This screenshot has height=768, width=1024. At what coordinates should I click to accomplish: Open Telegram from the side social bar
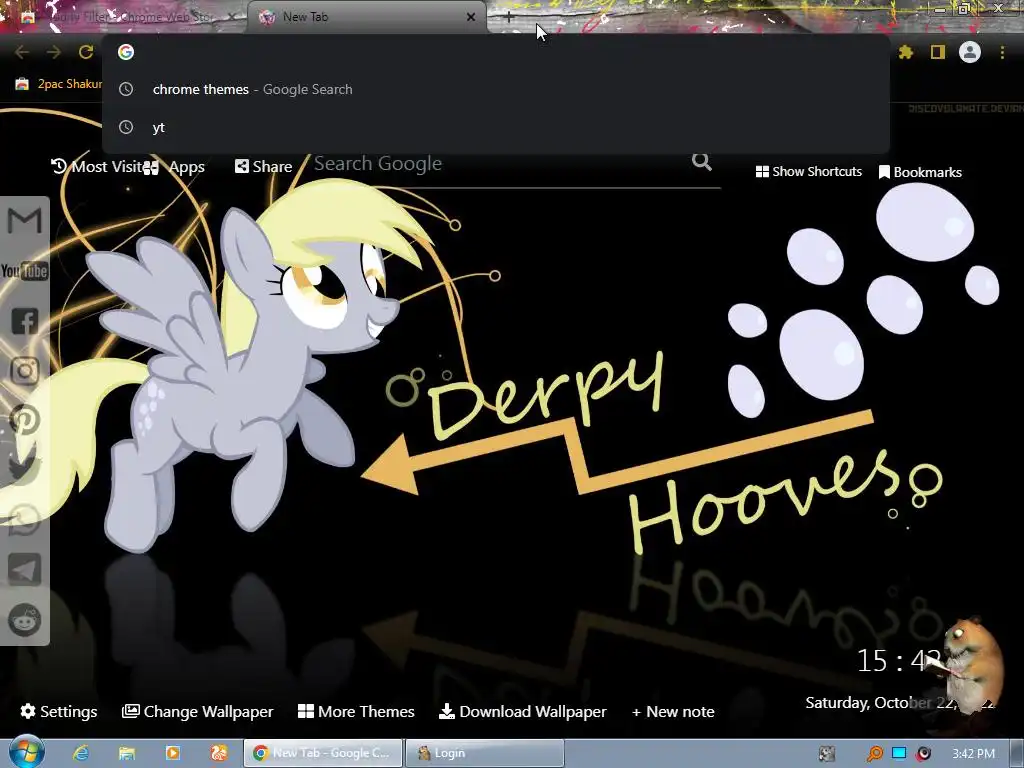(25, 569)
